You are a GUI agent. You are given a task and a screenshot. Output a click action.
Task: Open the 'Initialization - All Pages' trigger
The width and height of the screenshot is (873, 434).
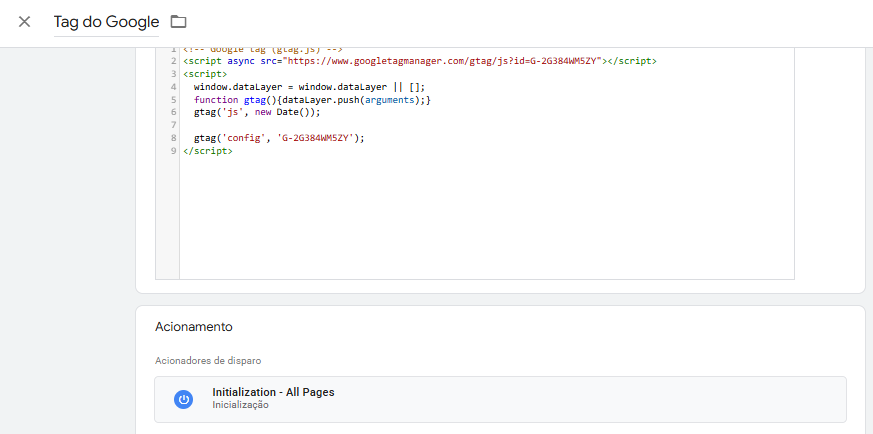click(x=500, y=399)
